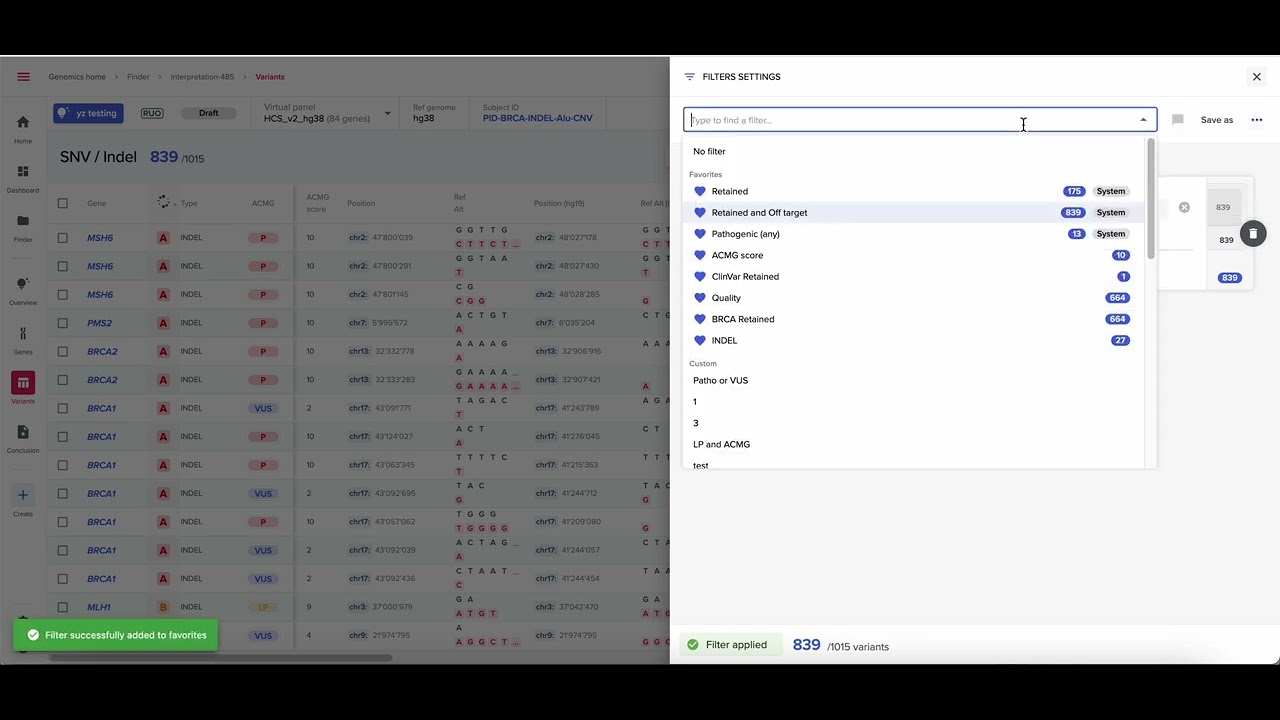The height and width of the screenshot is (720, 1280).
Task: Choose the BRCA Retained filter
Action: [x=742, y=319]
